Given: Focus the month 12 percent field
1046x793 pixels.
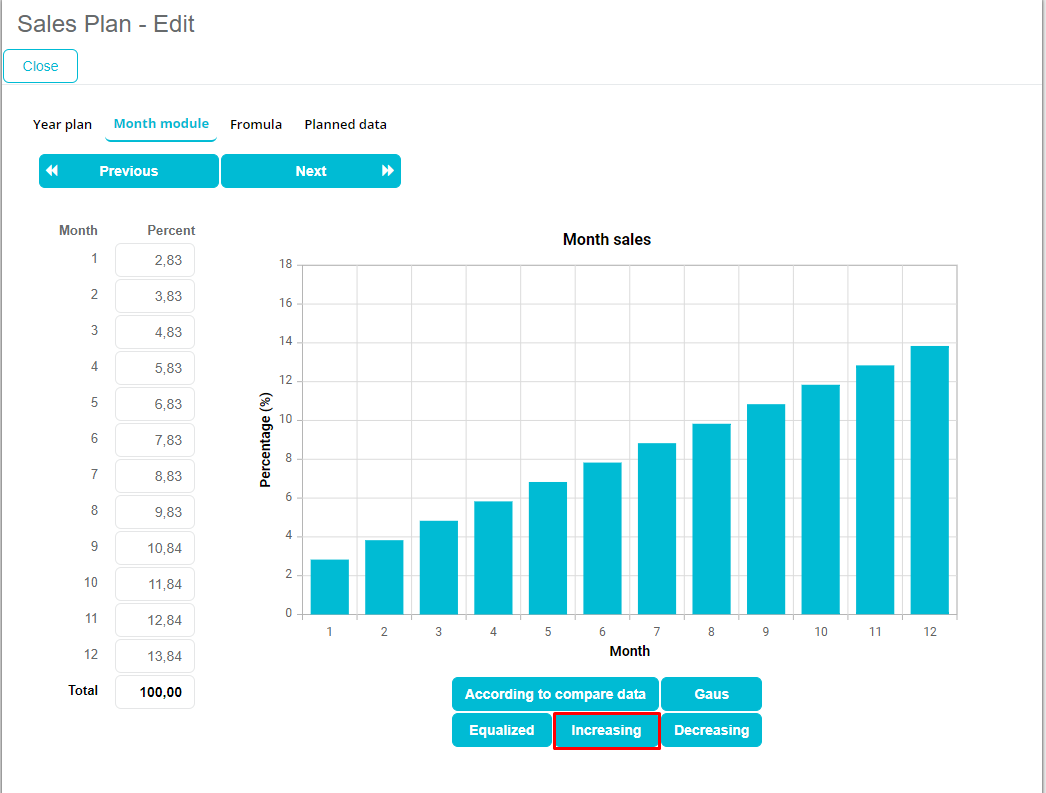Looking at the screenshot, I should click(155, 656).
